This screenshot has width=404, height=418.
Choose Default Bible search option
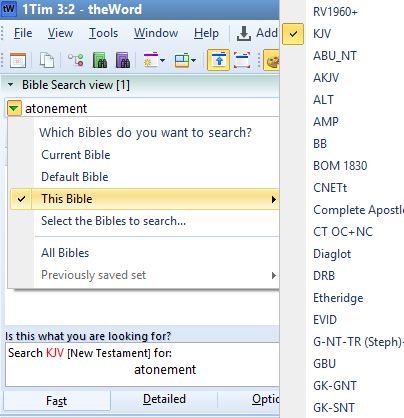coord(75,177)
